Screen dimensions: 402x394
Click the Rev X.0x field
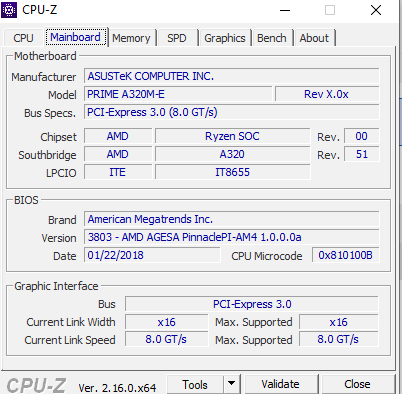pos(327,94)
